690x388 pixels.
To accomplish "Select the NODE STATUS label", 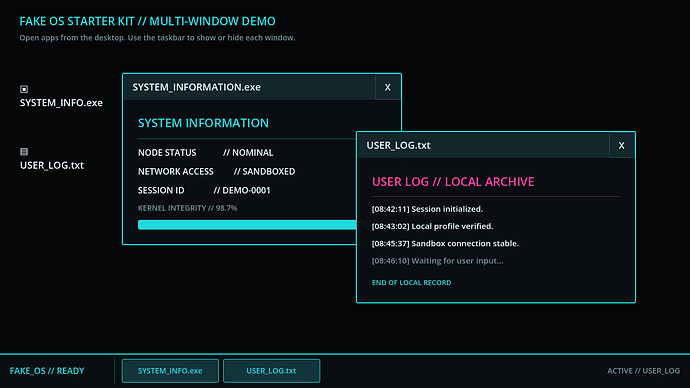I will (167, 153).
